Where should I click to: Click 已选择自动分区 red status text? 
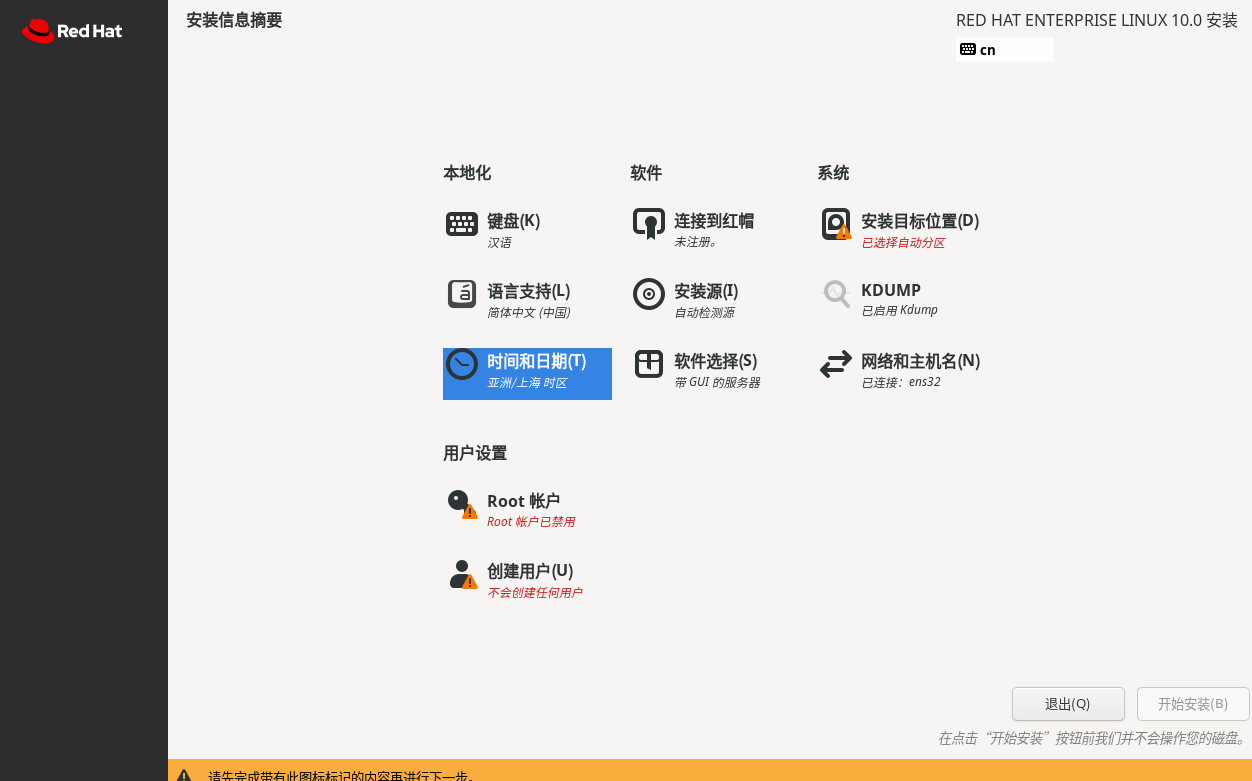point(903,243)
